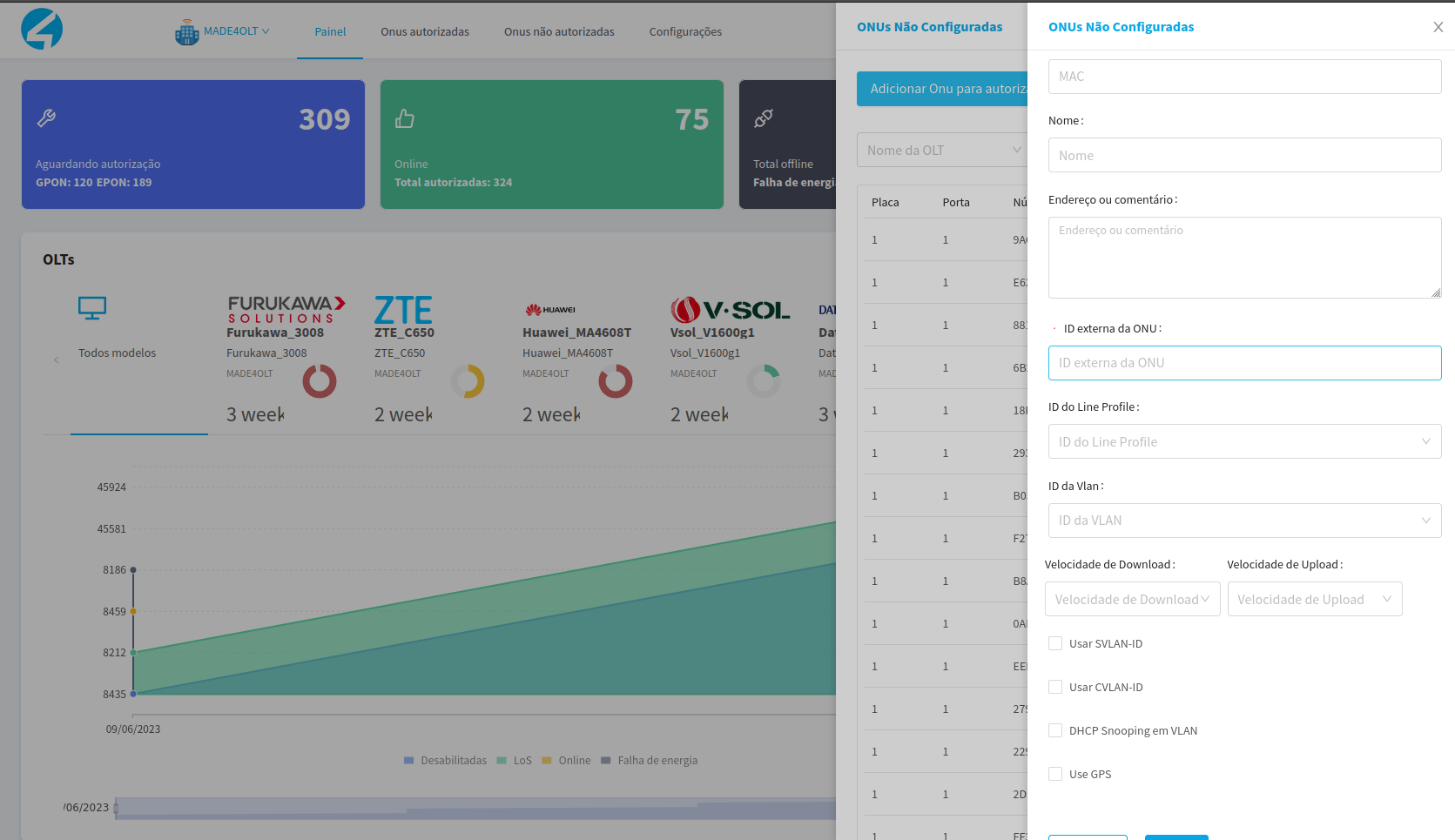
Task: Close the ONUs Não Configuradas drawer
Action: 1438,27
